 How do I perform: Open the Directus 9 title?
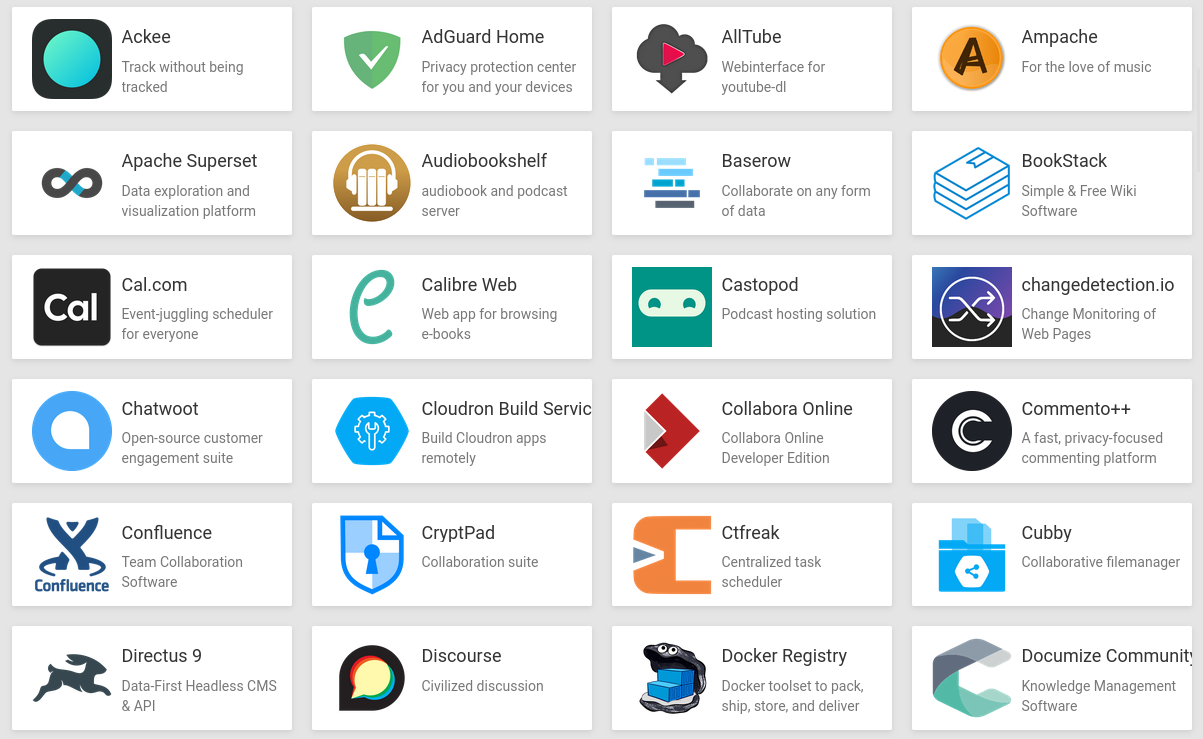pos(162,656)
